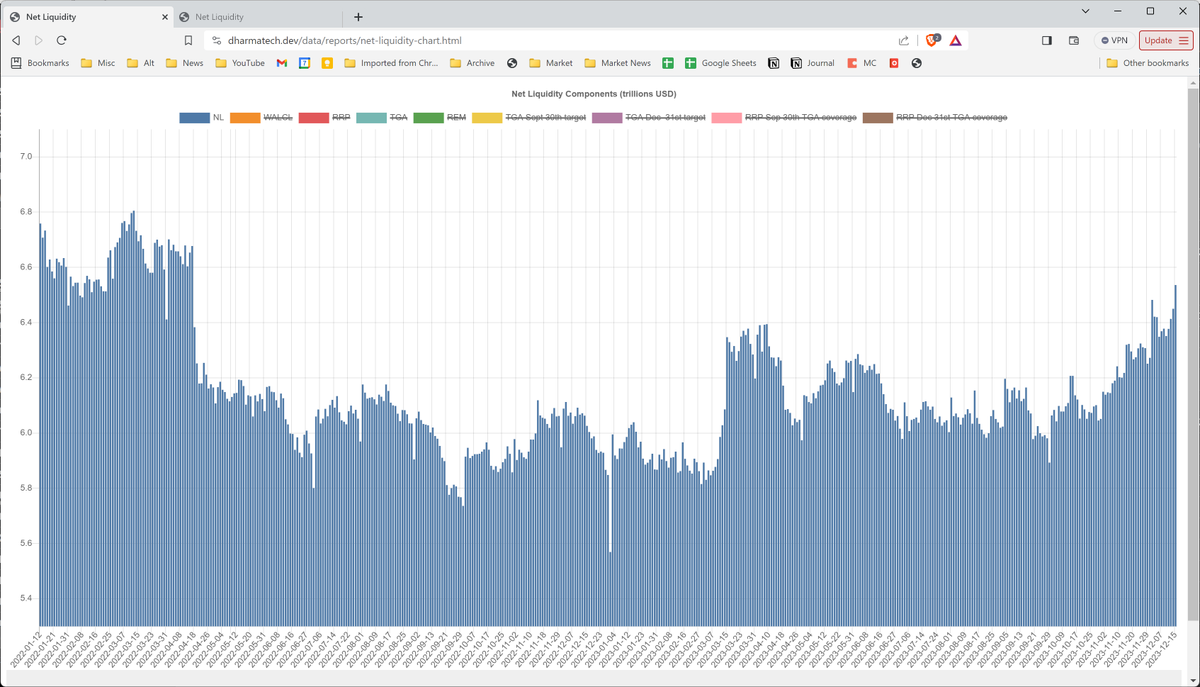This screenshot has height=687, width=1200.
Task: Click the sidebar toggle icon near the top right
Action: pos(1046,39)
